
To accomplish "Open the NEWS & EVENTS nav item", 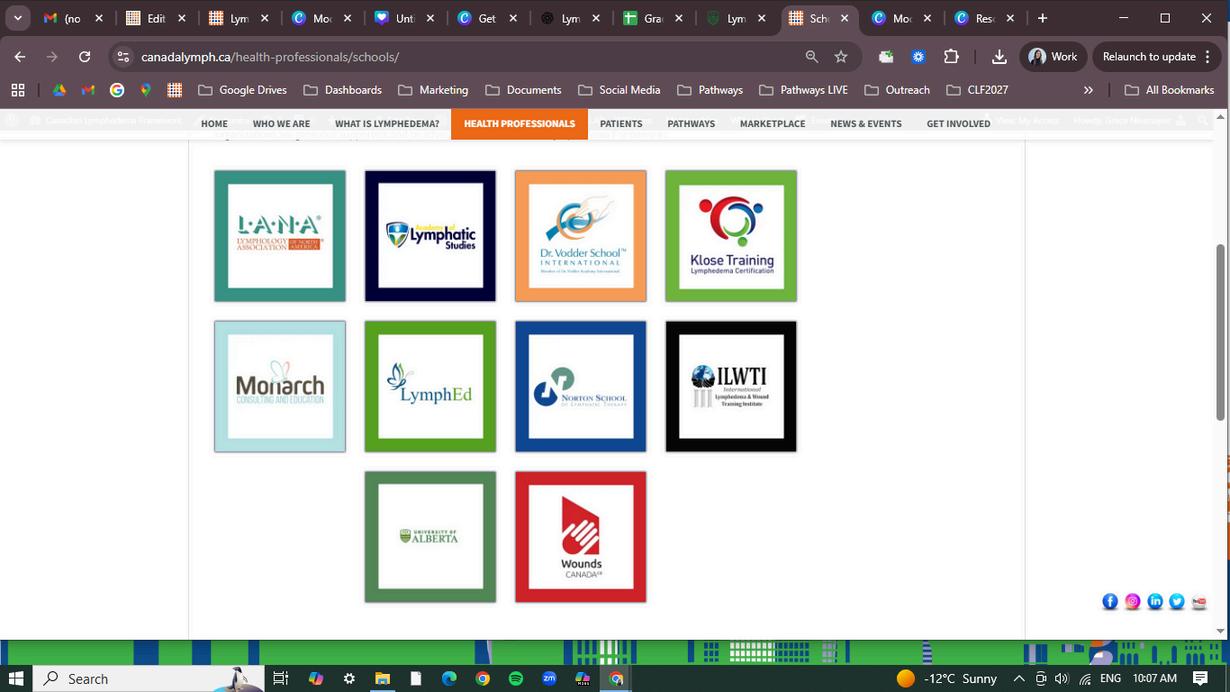I will click(866, 124).
